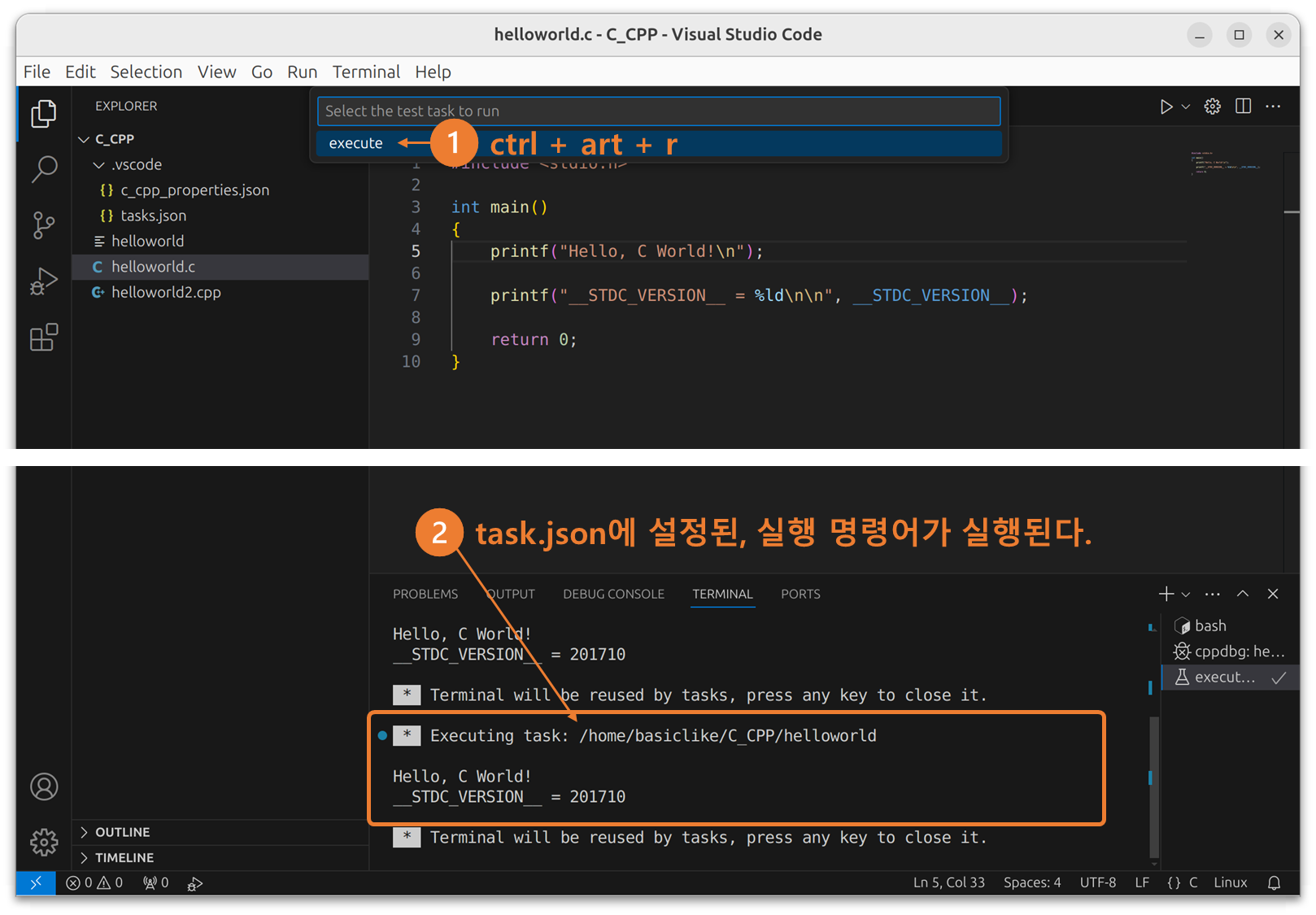The height and width of the screenshot is (915, 1316).
Task: Open the Manage gear in activity bar
Action: [44, 842]
